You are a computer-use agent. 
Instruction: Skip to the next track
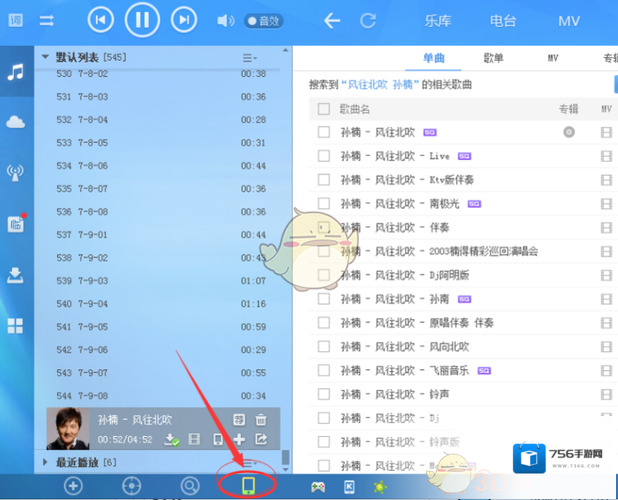[x=182, y=19]
